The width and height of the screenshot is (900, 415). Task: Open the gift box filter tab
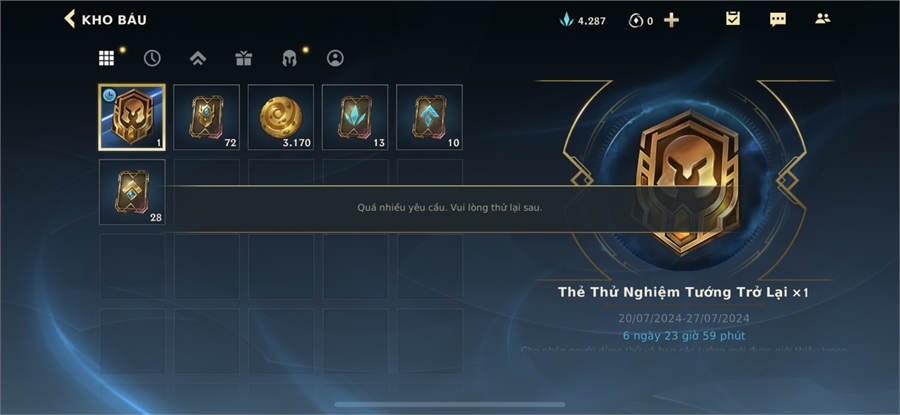(244, 58)
